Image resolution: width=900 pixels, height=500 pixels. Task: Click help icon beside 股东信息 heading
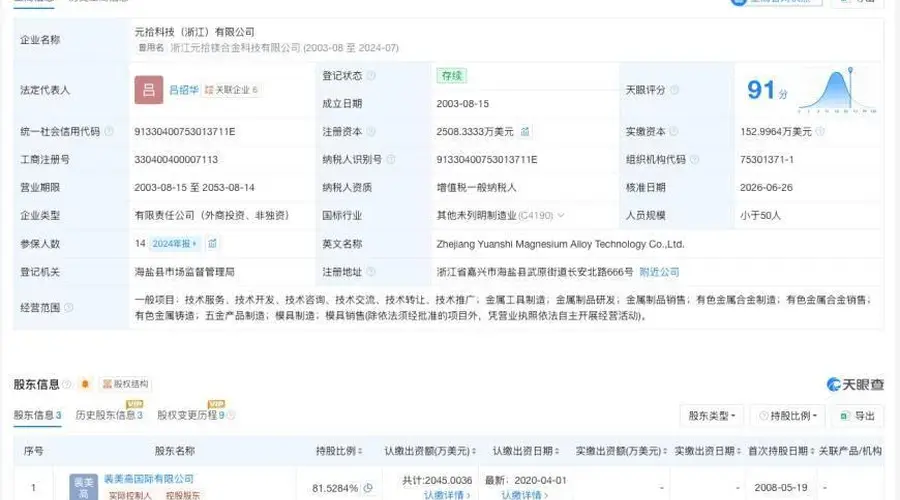[x=67, y=384]
